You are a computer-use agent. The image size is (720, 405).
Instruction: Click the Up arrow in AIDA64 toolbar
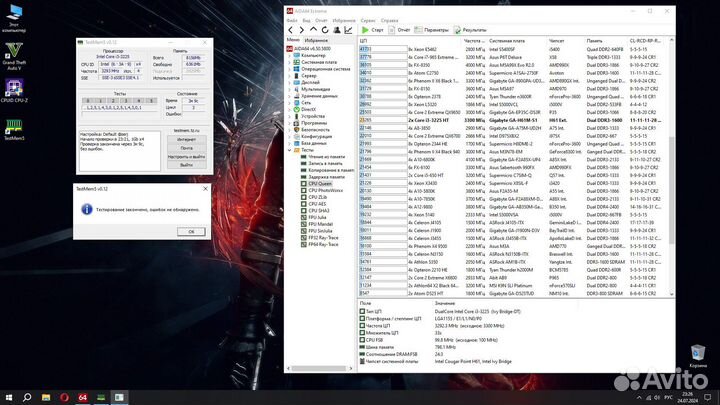point(314,30)
